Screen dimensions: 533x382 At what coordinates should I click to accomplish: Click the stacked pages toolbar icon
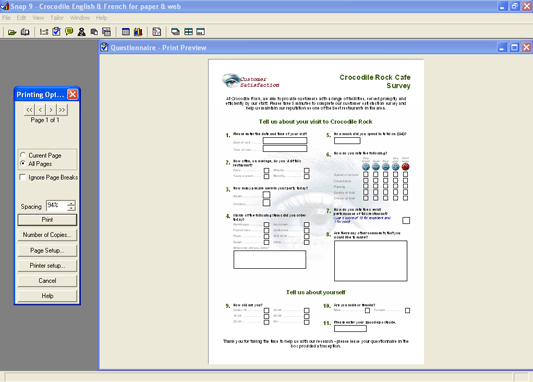pyautogui.click(x=94, y=32)
